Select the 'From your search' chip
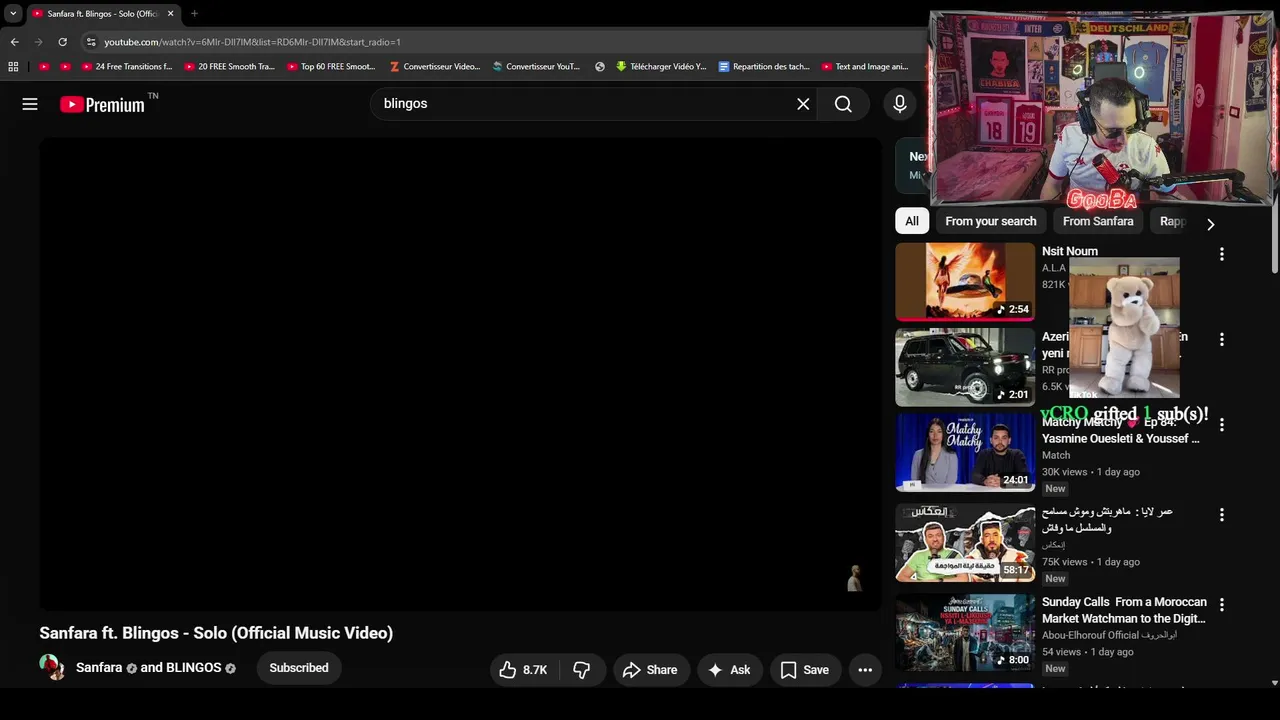Viewport: 1280px width, 720px height. coord(991,221)
